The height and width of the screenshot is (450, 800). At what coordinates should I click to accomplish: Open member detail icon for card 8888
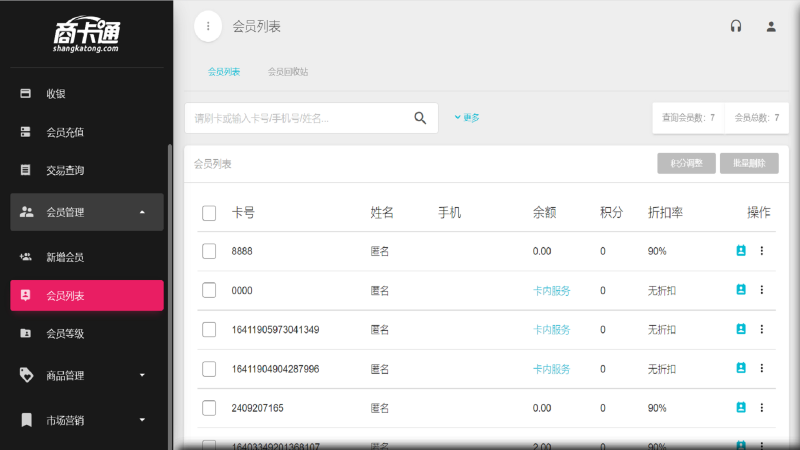(741, 251)
